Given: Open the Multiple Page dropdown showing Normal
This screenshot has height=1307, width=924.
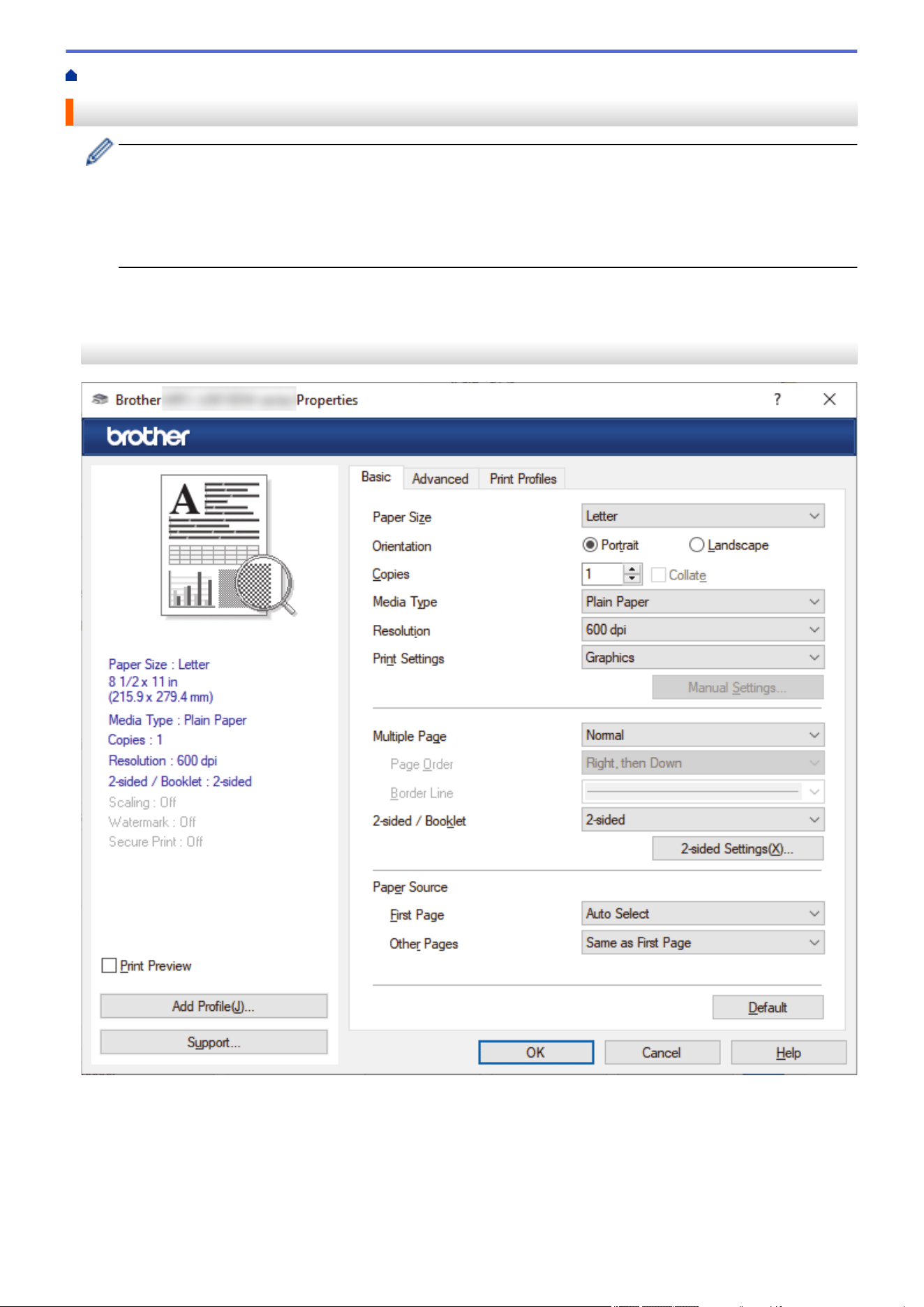Looking at the screenshot, I should tap(703, 735).
